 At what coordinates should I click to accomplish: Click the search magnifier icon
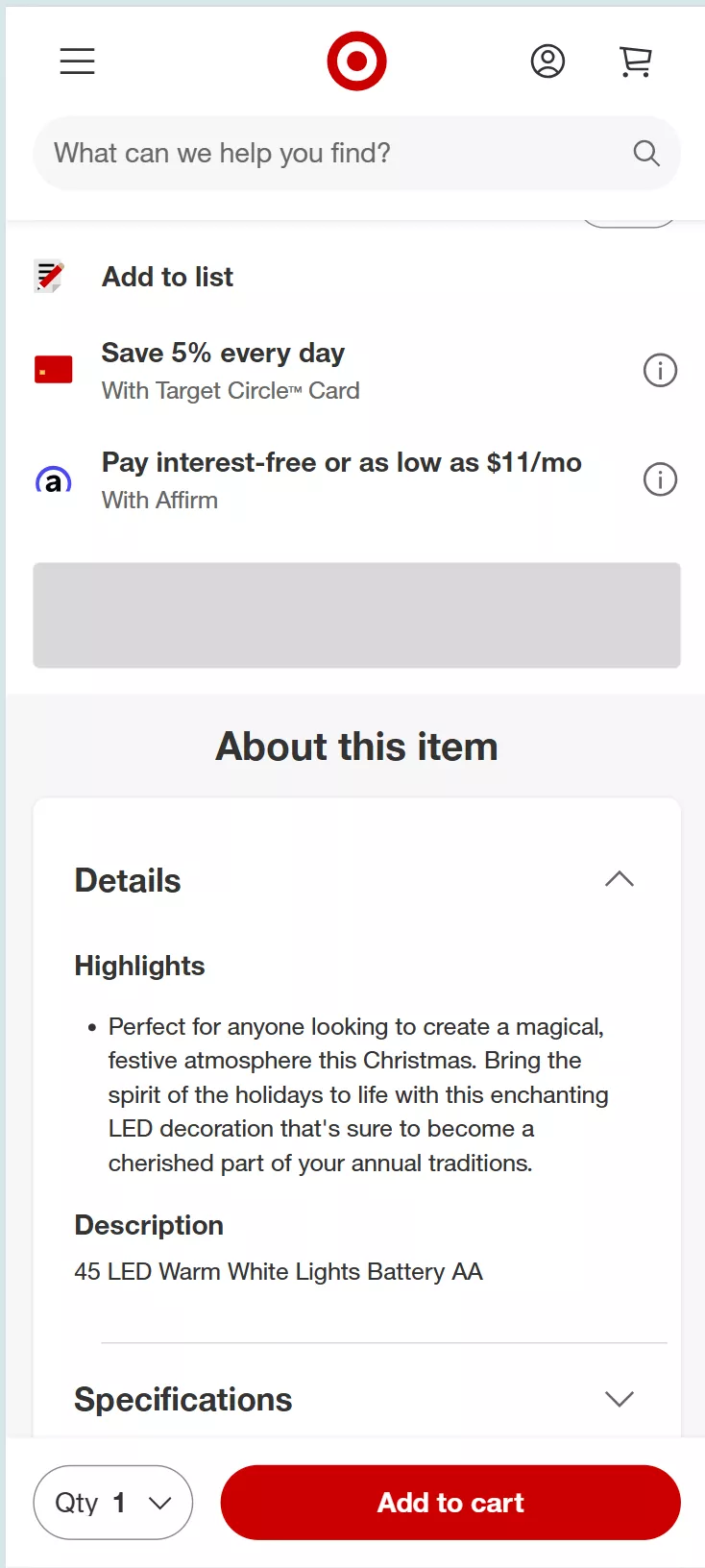(x=646, y=154)
